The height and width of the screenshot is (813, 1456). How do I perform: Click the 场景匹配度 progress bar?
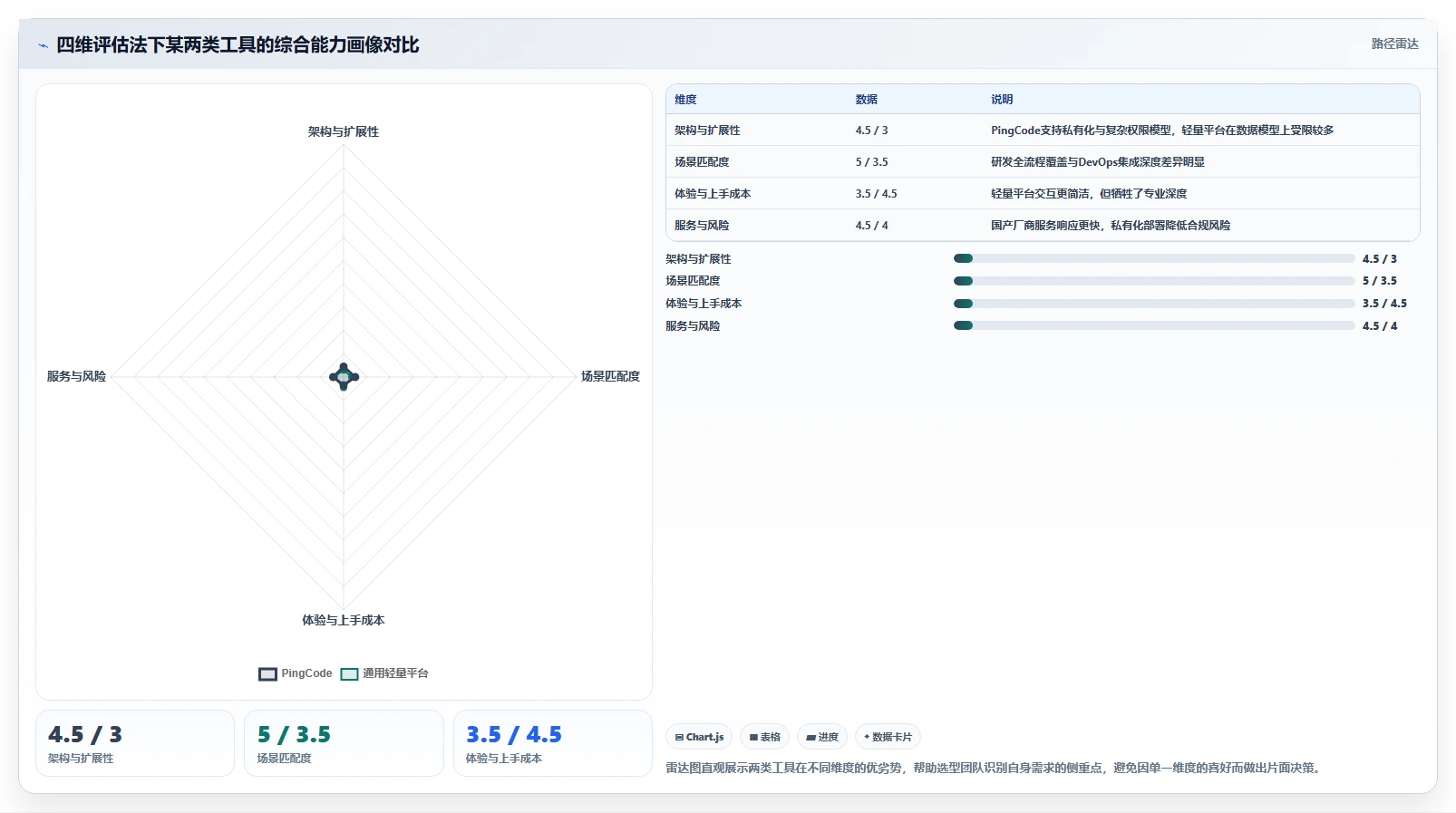pos(1154,281)
